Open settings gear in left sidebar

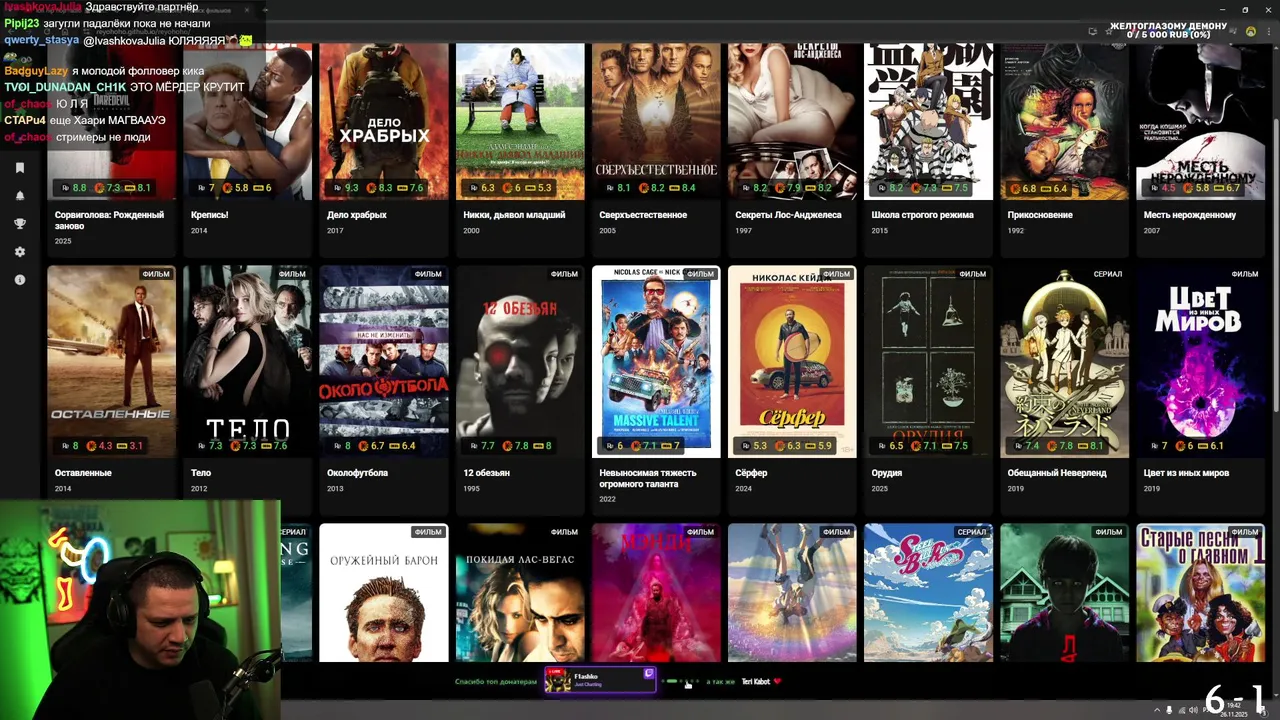click(x=19, y=252)
